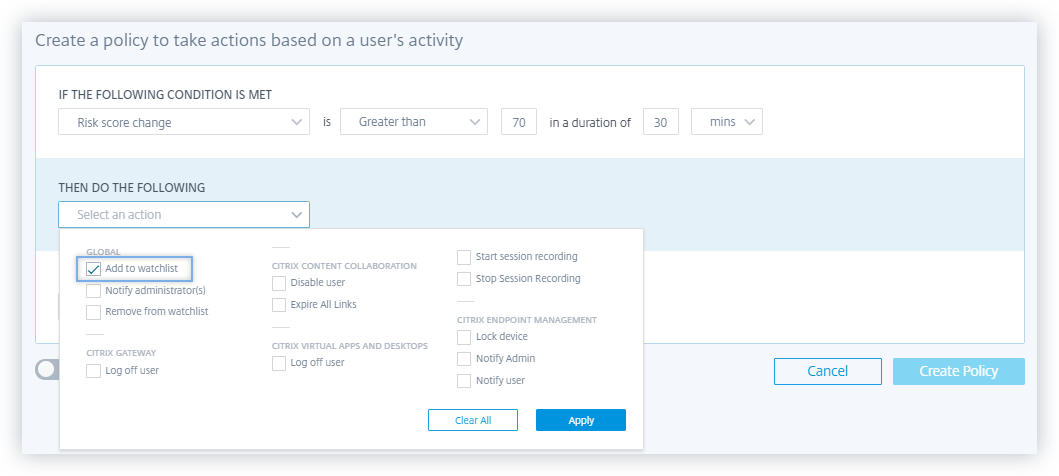Tick Stop Session Recording checkbox
This screenshot has height=476, width=1059.
click(x=464, y=279)
